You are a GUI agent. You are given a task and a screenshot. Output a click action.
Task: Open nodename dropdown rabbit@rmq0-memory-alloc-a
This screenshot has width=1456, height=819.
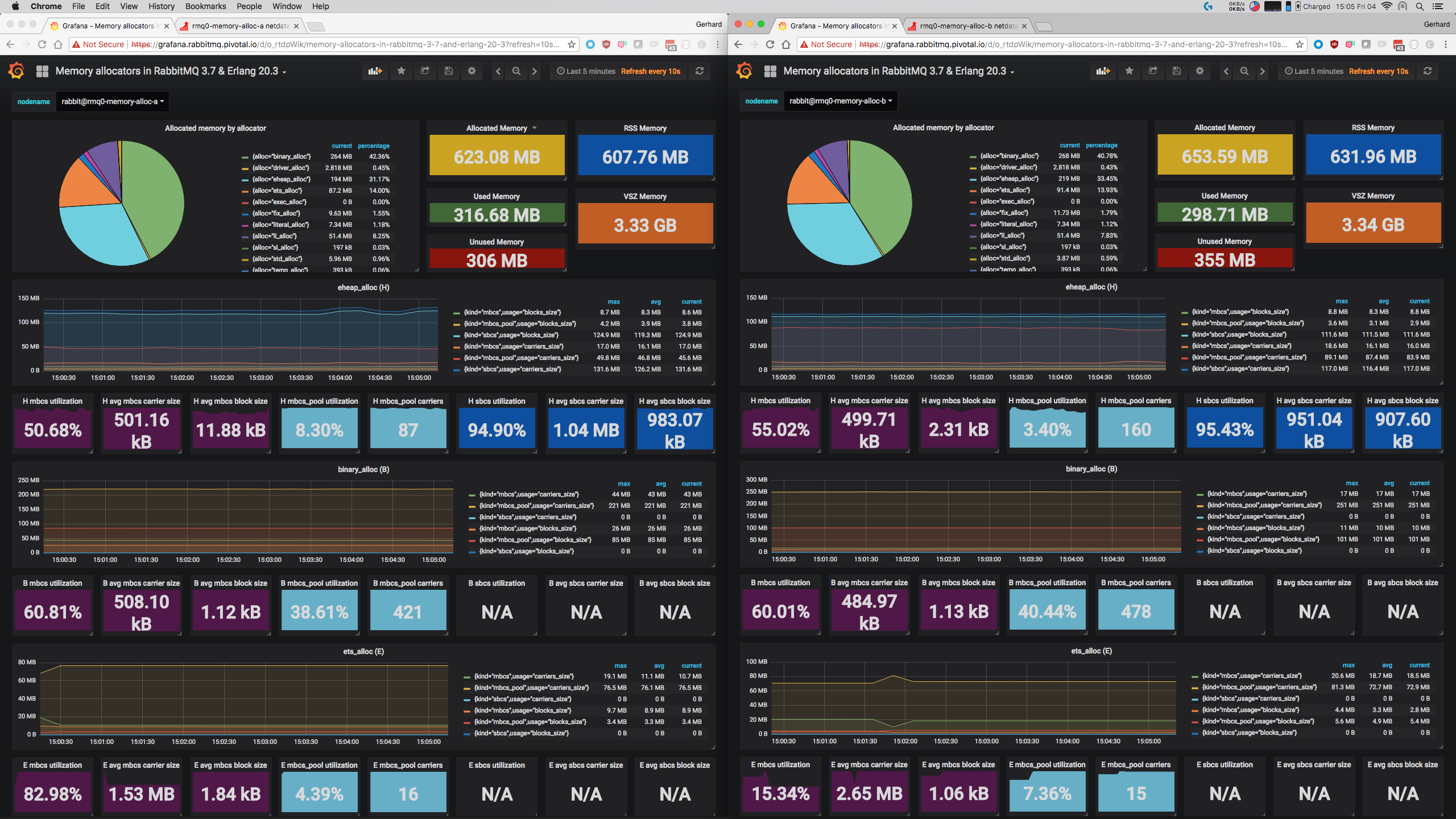tap(112, 101)
